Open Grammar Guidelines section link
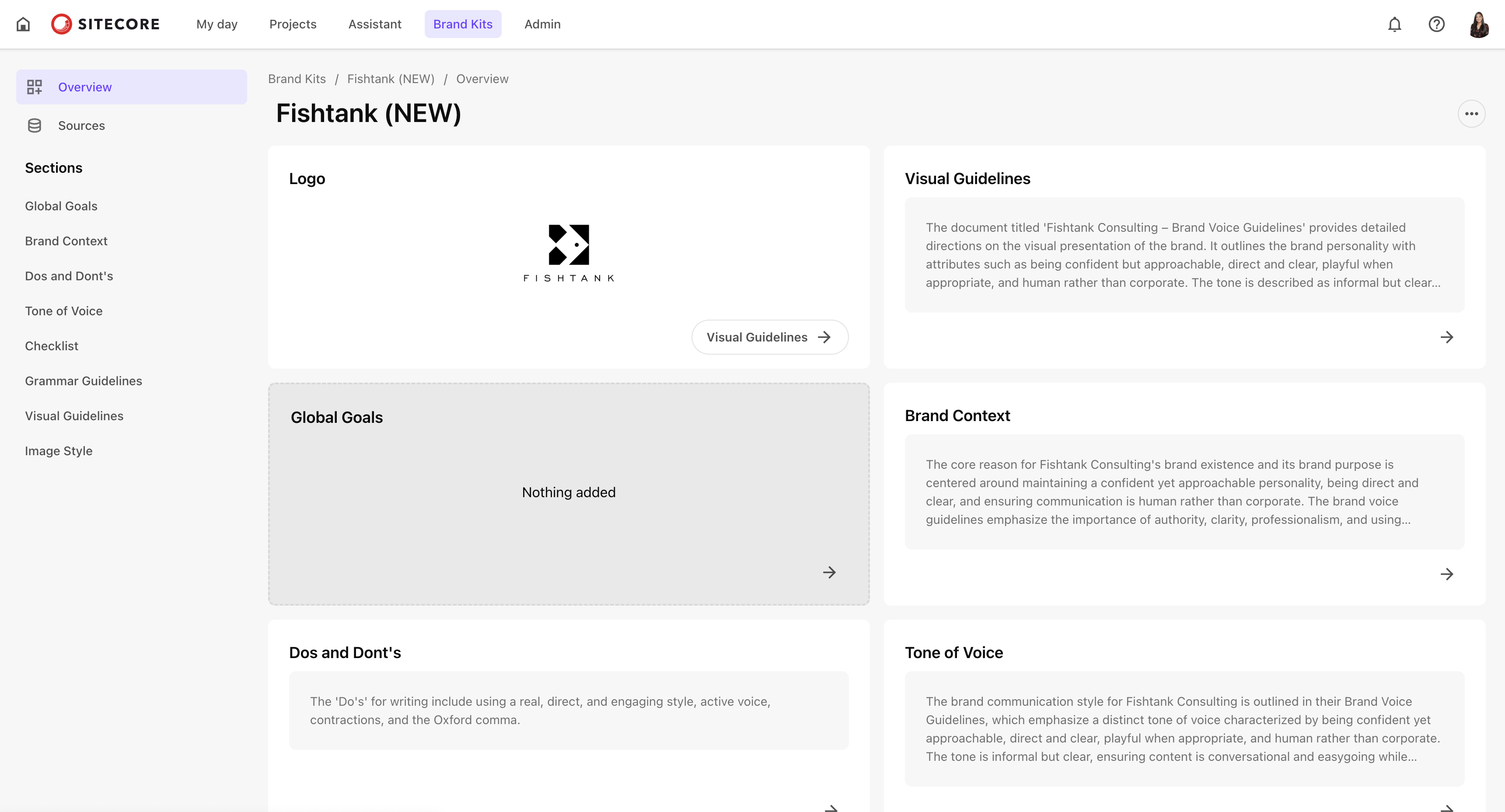 [84, 381]
